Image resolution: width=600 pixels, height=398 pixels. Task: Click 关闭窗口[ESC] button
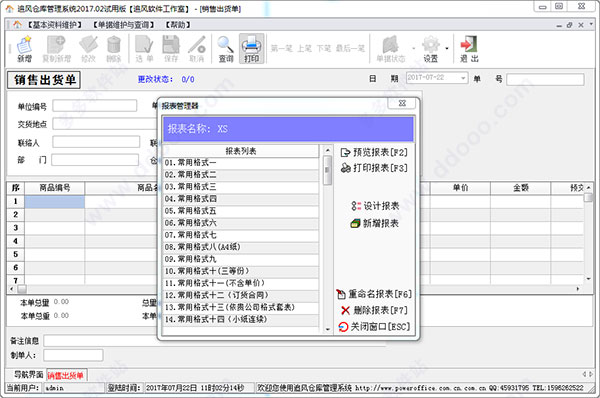pyautogui.click(x=374, y=326)
